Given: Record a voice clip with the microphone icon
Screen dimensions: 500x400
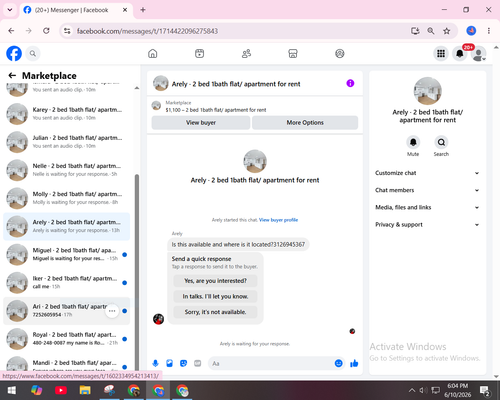Looking at the screenshot, I should click(x=156, y=363).
